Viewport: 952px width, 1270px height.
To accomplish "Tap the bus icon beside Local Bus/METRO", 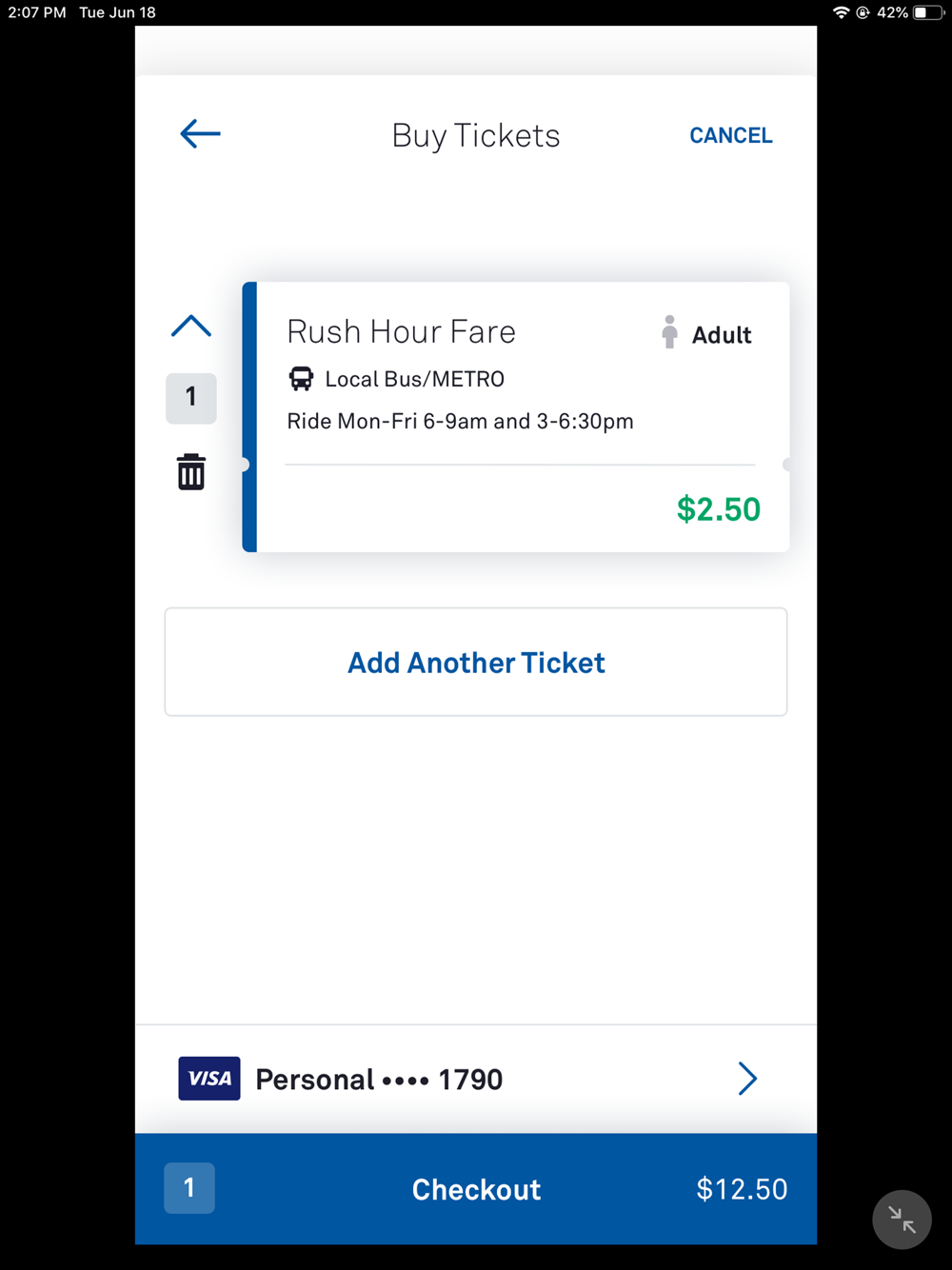I will tap(301, 379).
